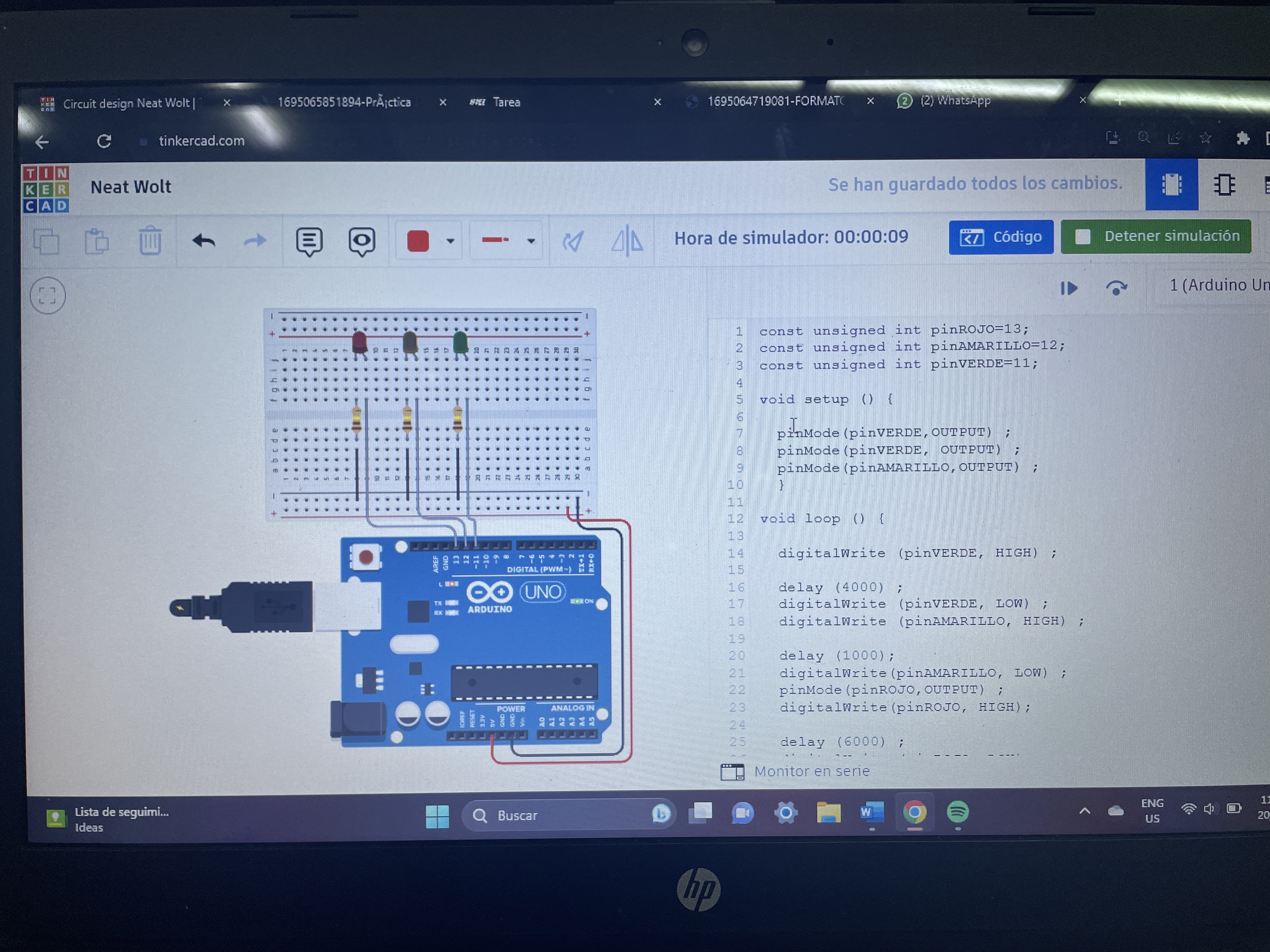Click zoom to fit icon

(x=48, y=296)
